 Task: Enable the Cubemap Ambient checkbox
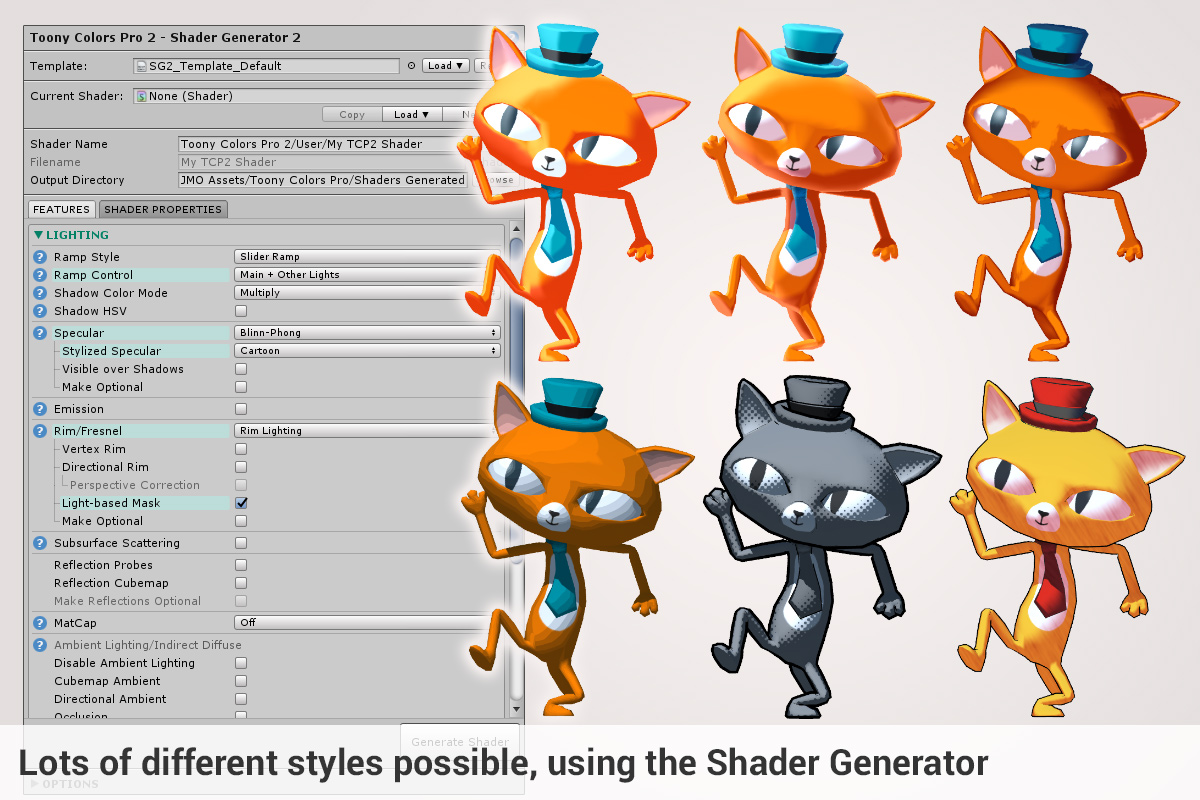[241, 681]
